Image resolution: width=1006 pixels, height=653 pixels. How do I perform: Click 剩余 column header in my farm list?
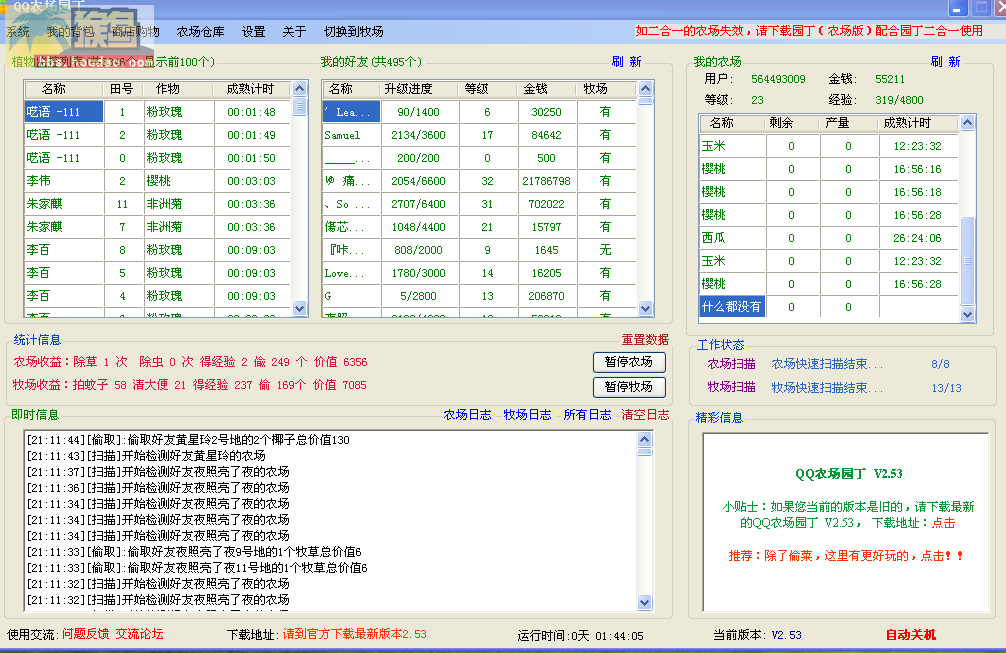[791, 123]
